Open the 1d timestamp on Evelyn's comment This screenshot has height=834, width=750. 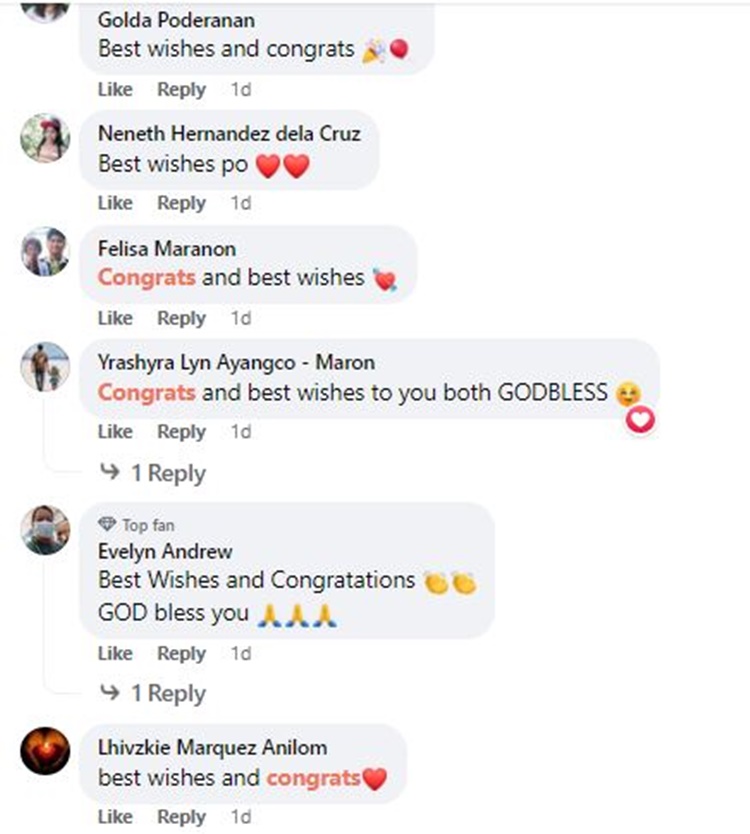pos(240,653)
